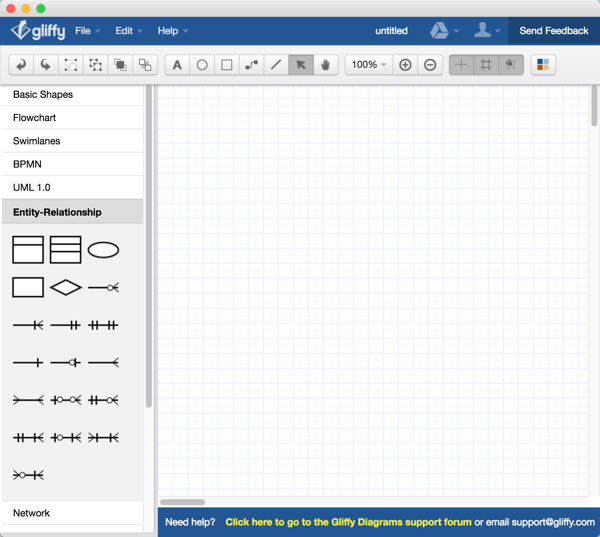Choose the ellipse attribute shape

coord(103,250)
